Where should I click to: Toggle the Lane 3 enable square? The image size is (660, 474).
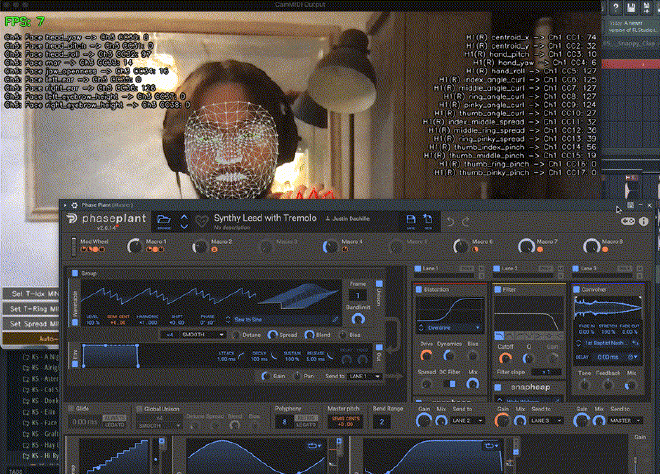point(575,268)
